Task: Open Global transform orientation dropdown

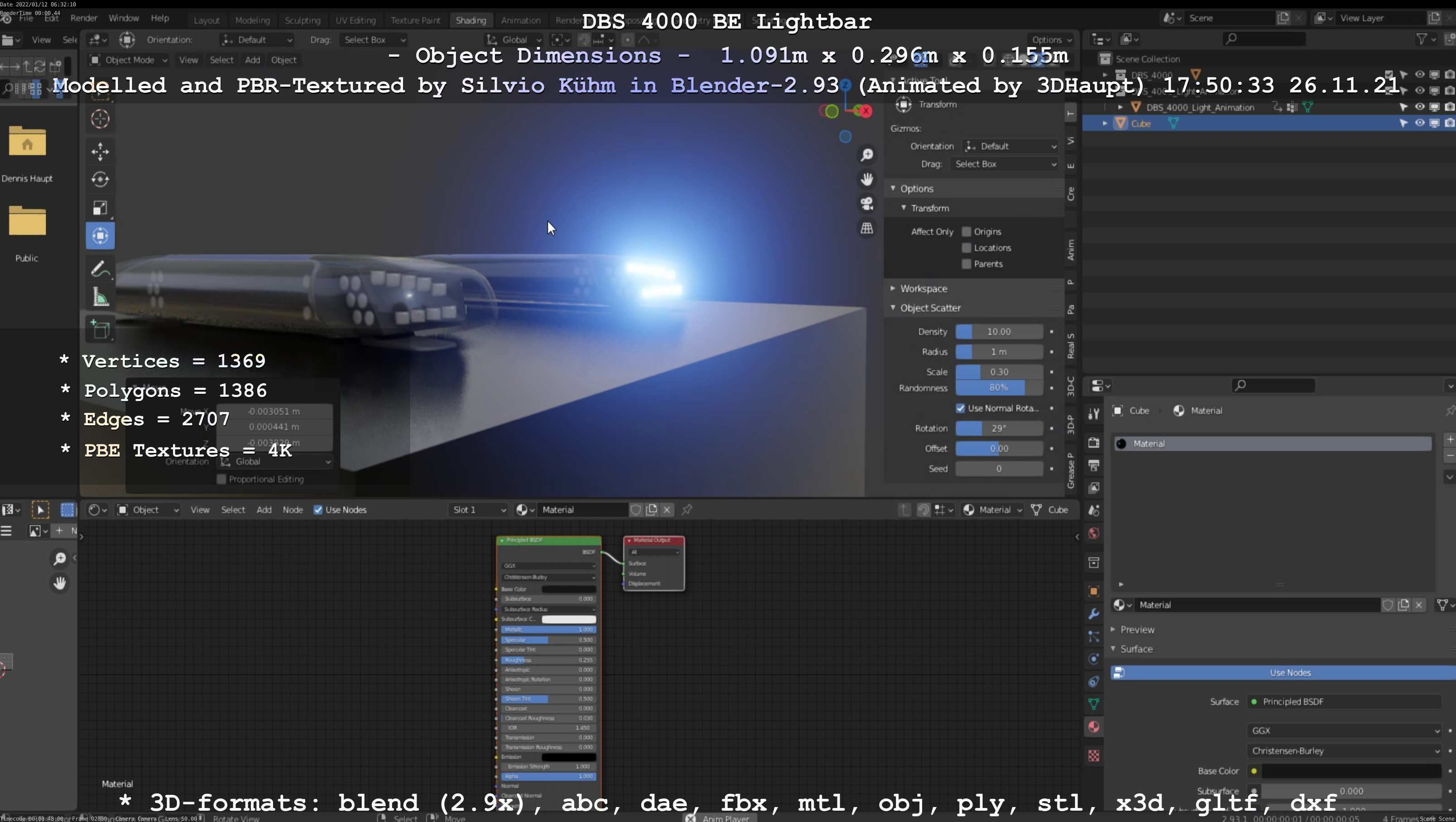Action: point(514,39)
